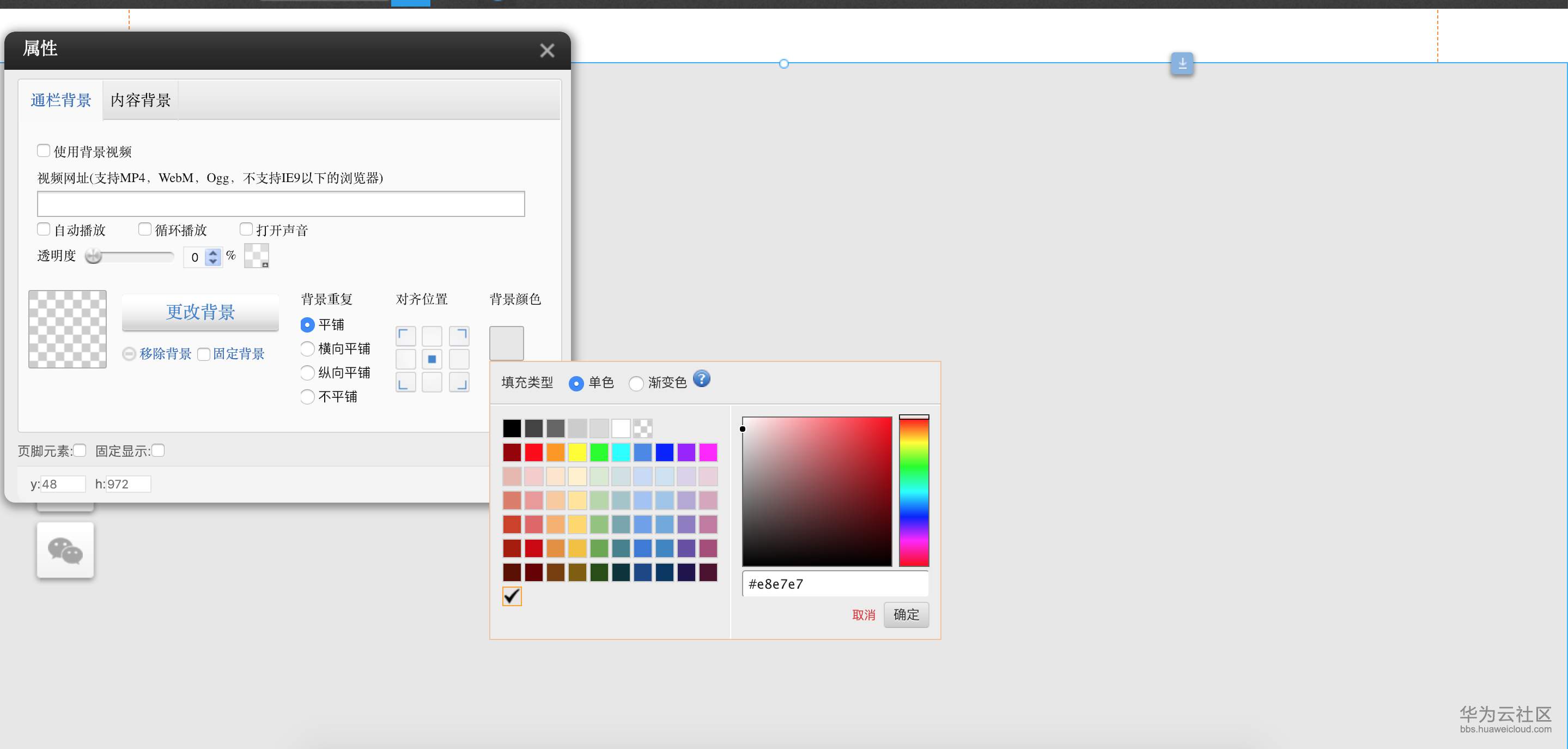1568x749 pixels.
Task: Select the gradient fill radio button
Action: click(636, 383)
